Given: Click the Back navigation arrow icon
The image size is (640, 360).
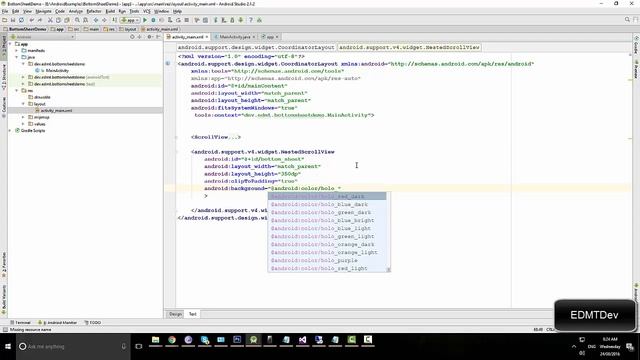Looking at the screenshot, I should [96, 20].
